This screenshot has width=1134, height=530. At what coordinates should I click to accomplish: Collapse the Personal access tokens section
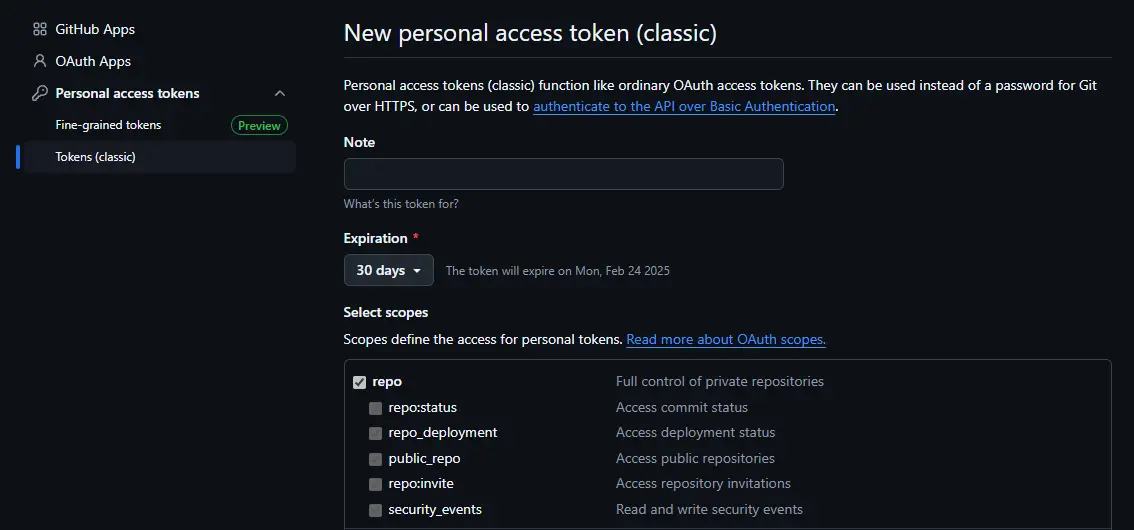pyautogui.click(x=280, y=93)
